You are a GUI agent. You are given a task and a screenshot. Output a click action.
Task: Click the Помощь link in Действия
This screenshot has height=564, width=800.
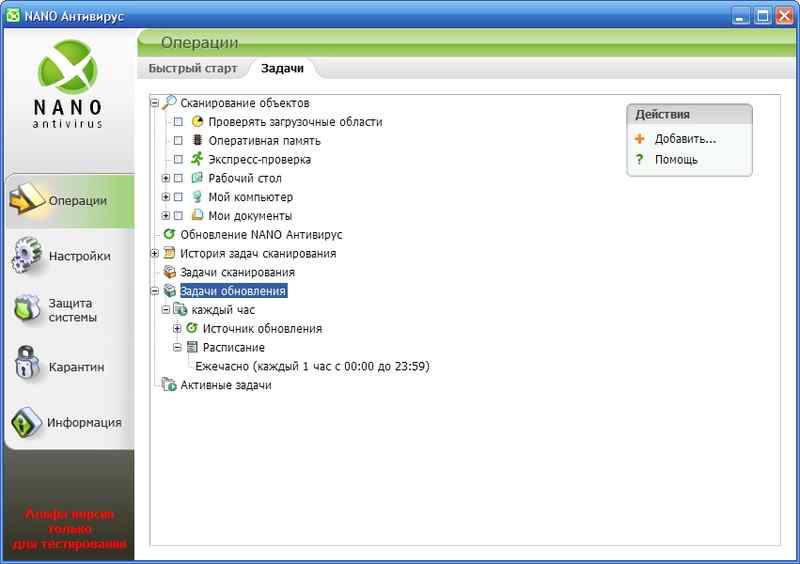676,159
